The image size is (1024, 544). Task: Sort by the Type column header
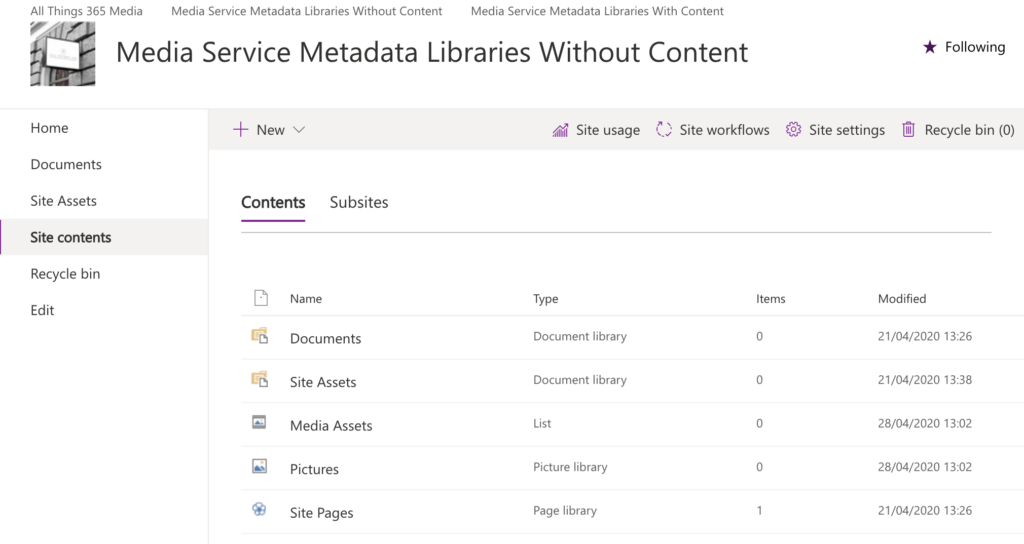545,298
